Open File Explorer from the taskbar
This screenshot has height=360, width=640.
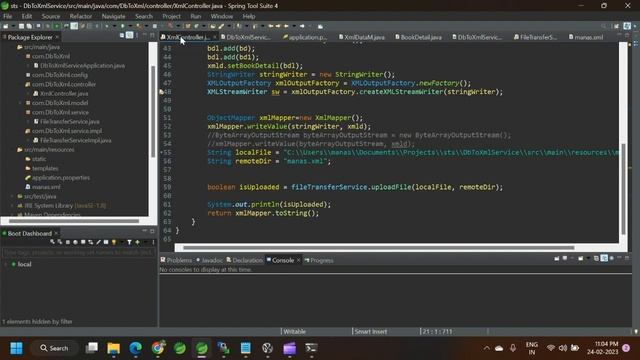coord(113,348)
